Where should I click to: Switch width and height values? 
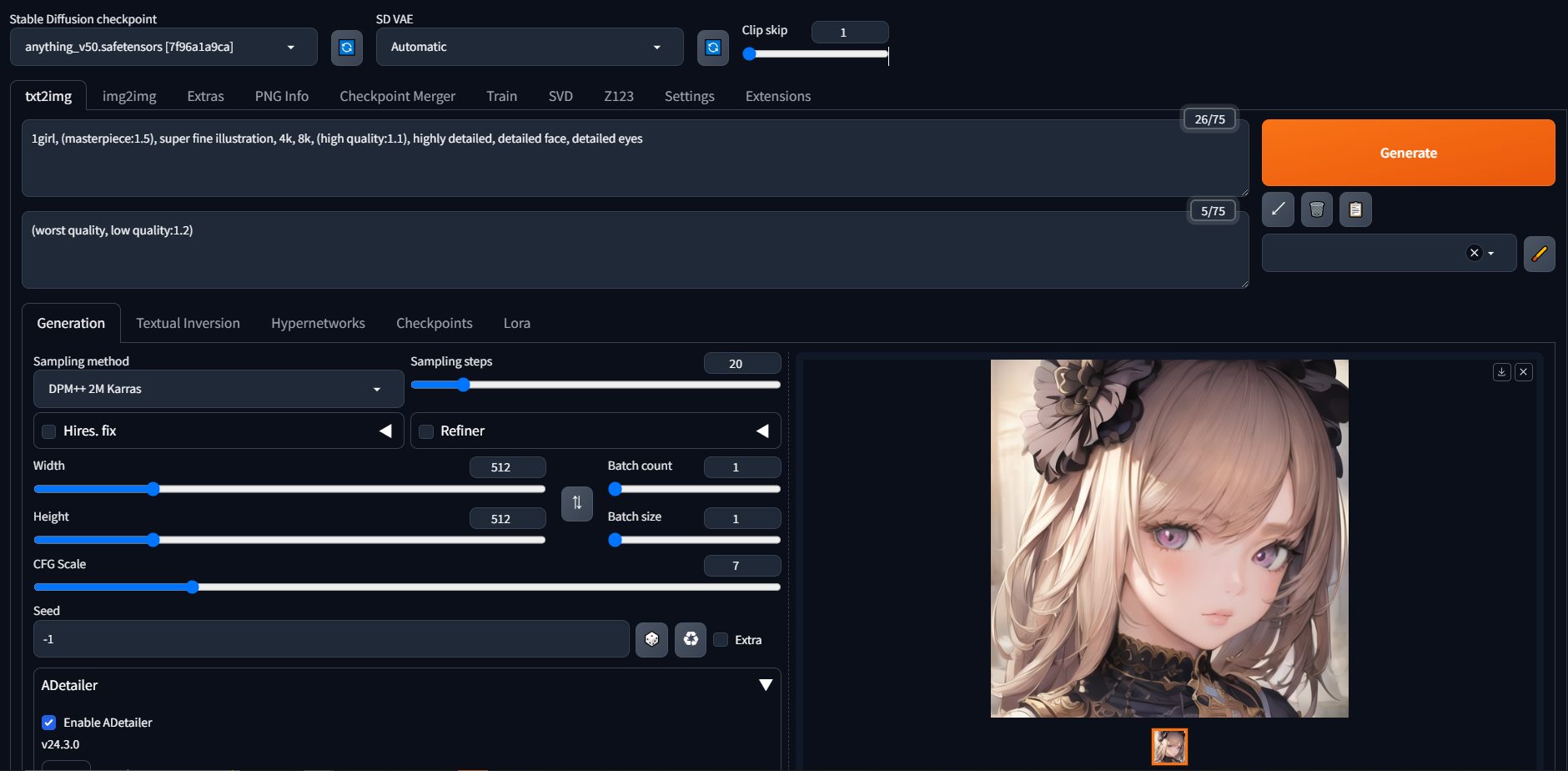point(576,503)
